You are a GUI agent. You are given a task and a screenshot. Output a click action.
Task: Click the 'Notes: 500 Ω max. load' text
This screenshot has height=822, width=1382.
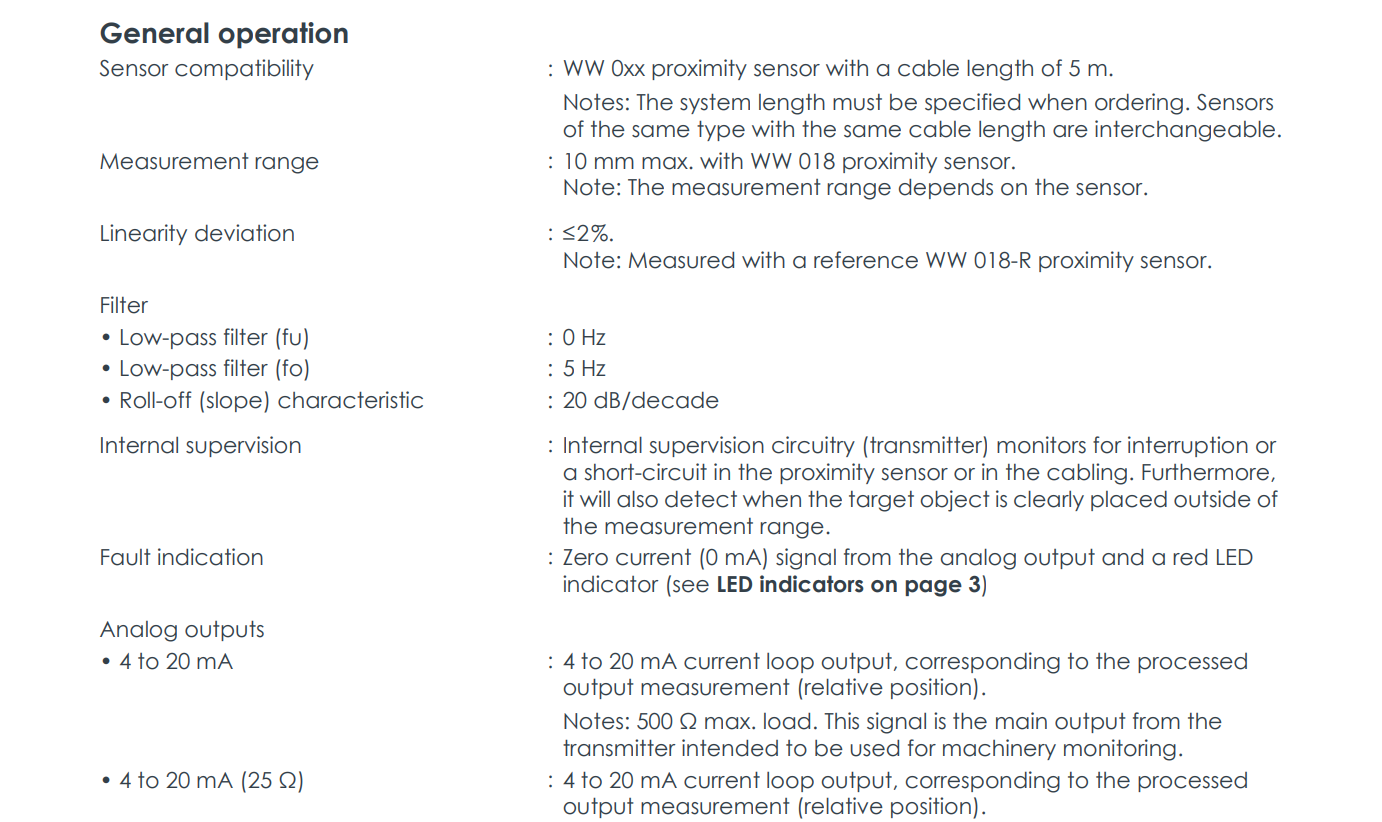[x=685, y=722]
